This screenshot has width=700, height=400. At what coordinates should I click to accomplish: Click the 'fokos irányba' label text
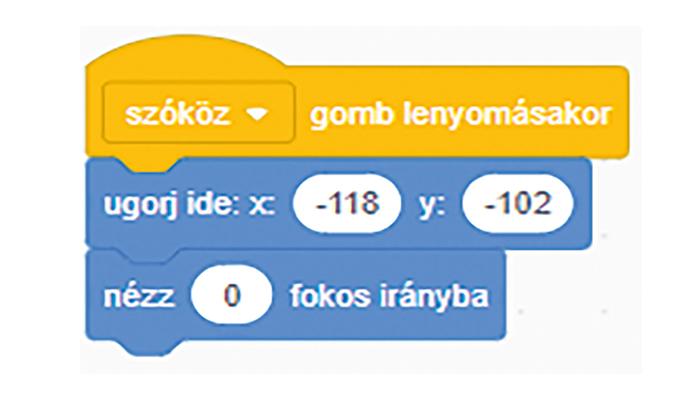389,296
